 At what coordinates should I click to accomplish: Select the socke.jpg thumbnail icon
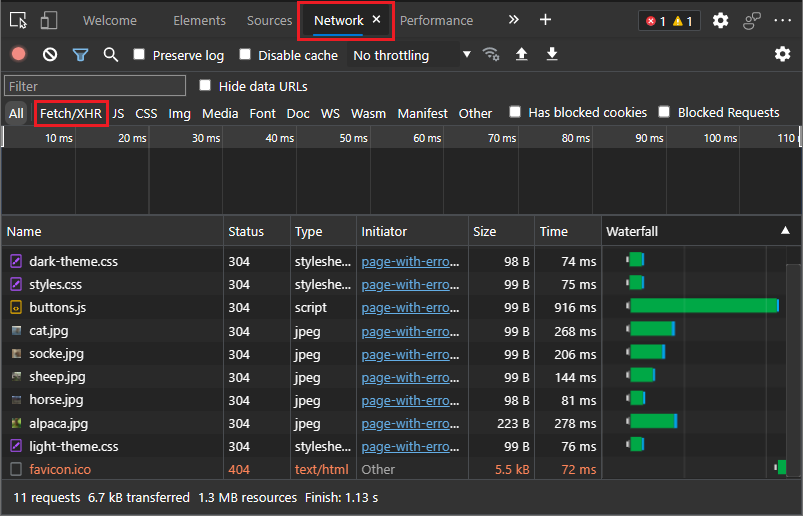tap(16, 354)
